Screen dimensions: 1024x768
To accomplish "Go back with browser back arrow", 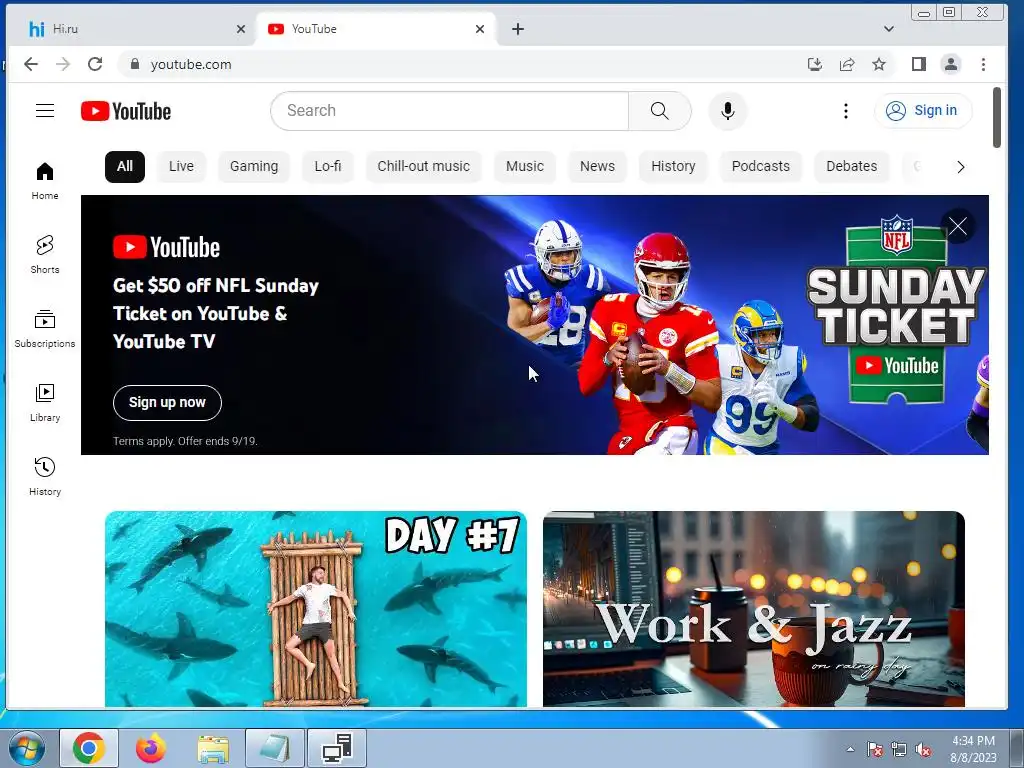I will click(x=31, y=64).
